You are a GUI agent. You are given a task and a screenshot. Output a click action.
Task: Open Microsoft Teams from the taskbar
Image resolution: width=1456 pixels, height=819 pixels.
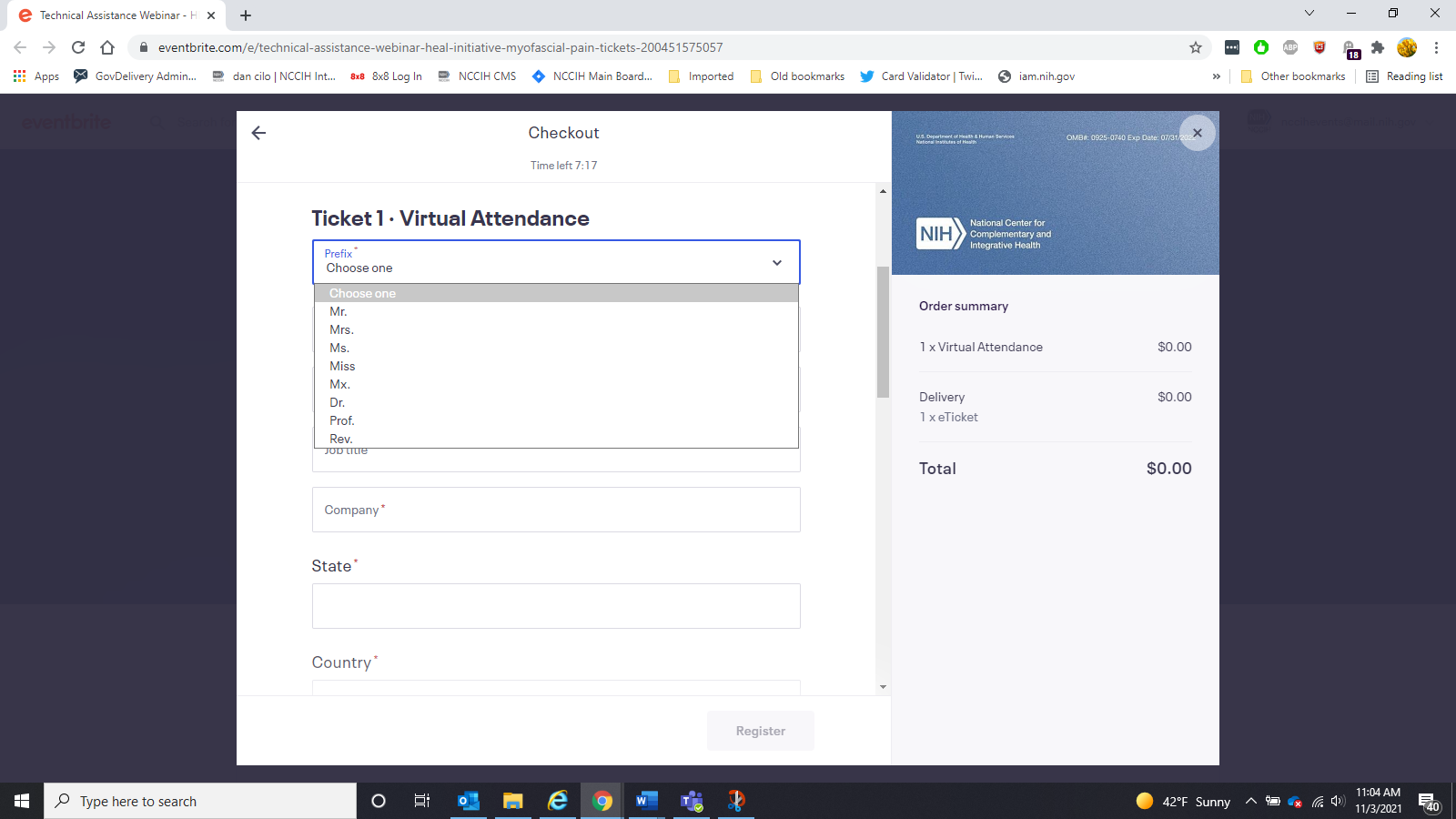pyautogui.click(x=692, y=801)
